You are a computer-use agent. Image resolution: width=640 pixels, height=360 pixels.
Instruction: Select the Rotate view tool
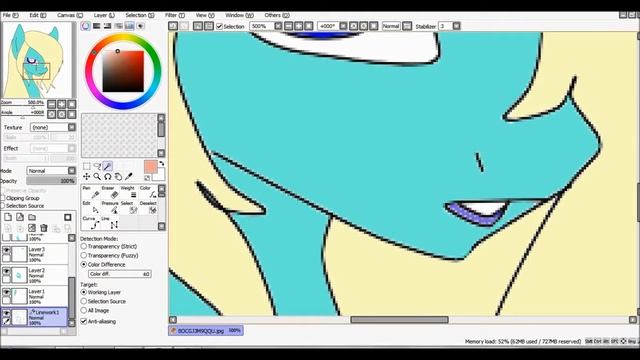pyautogui.click(x=108, y=176)
